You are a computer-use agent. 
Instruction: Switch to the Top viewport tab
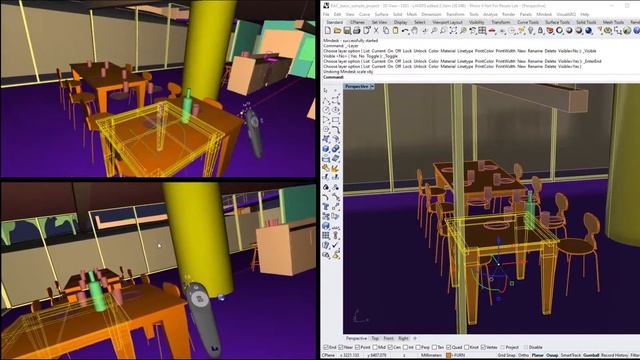[x=375, y=338]
